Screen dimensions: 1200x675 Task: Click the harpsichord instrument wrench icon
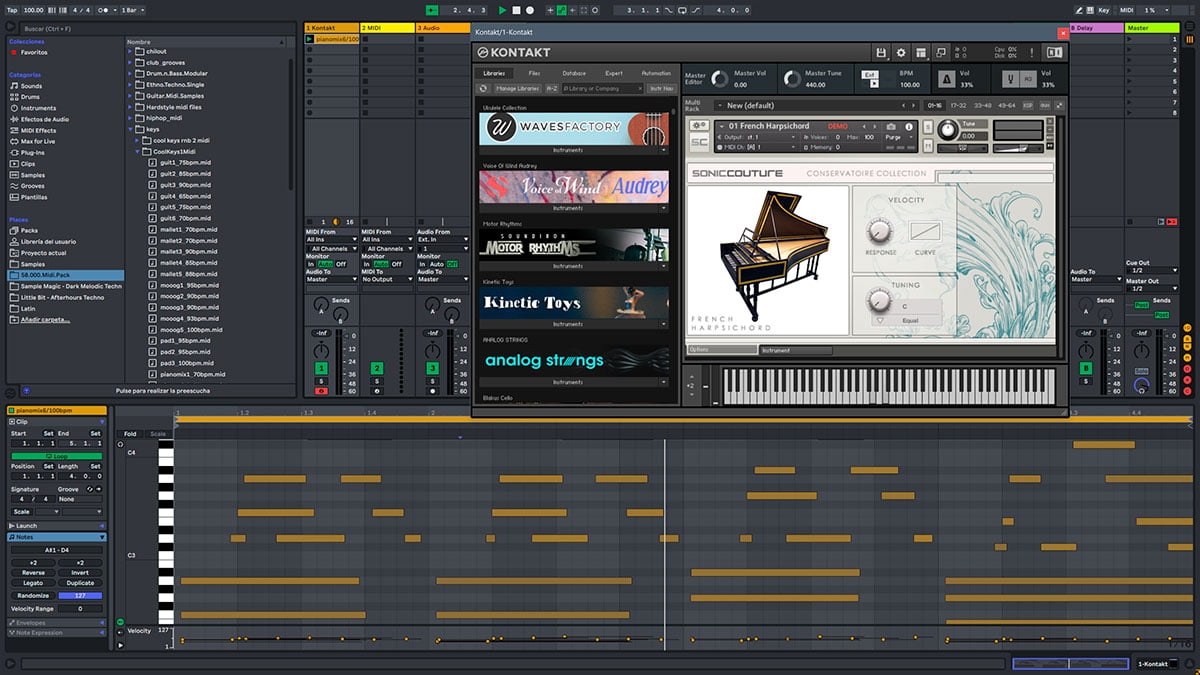point(699,126)
